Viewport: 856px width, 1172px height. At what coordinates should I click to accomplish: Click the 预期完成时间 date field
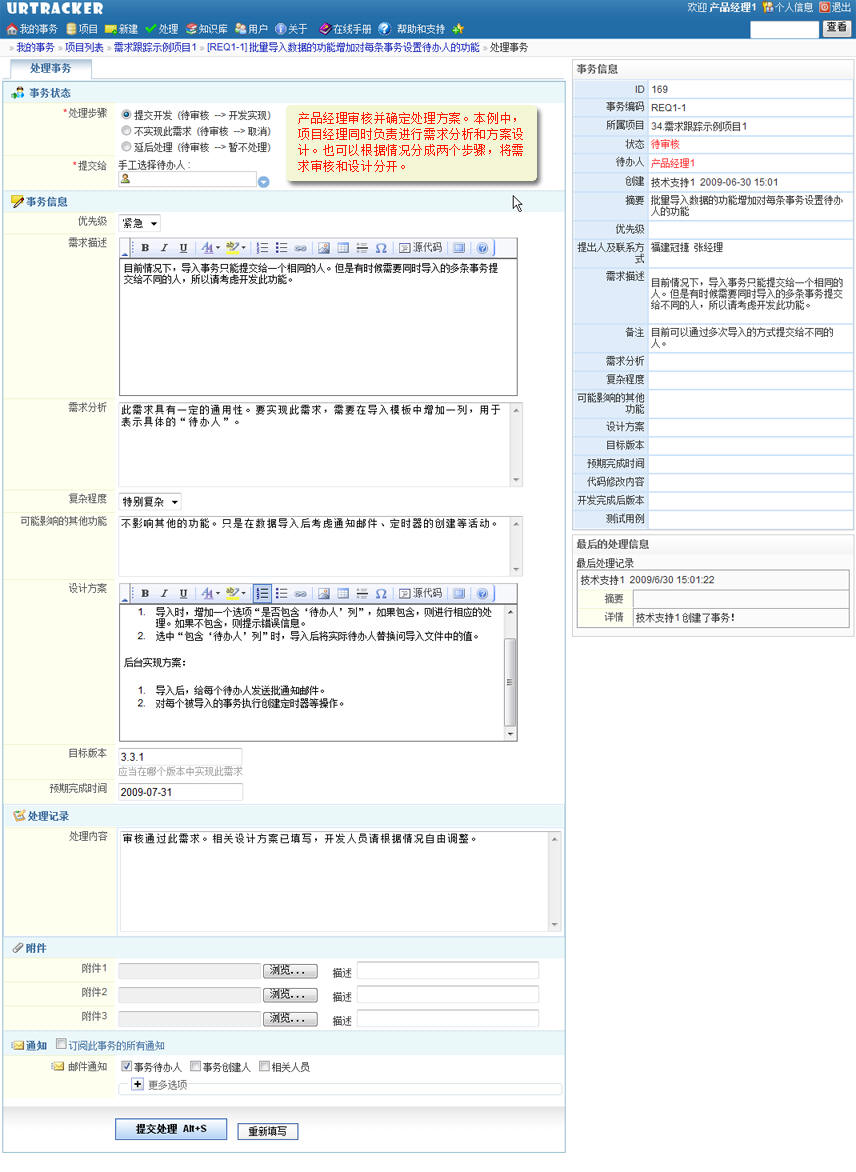180,792
